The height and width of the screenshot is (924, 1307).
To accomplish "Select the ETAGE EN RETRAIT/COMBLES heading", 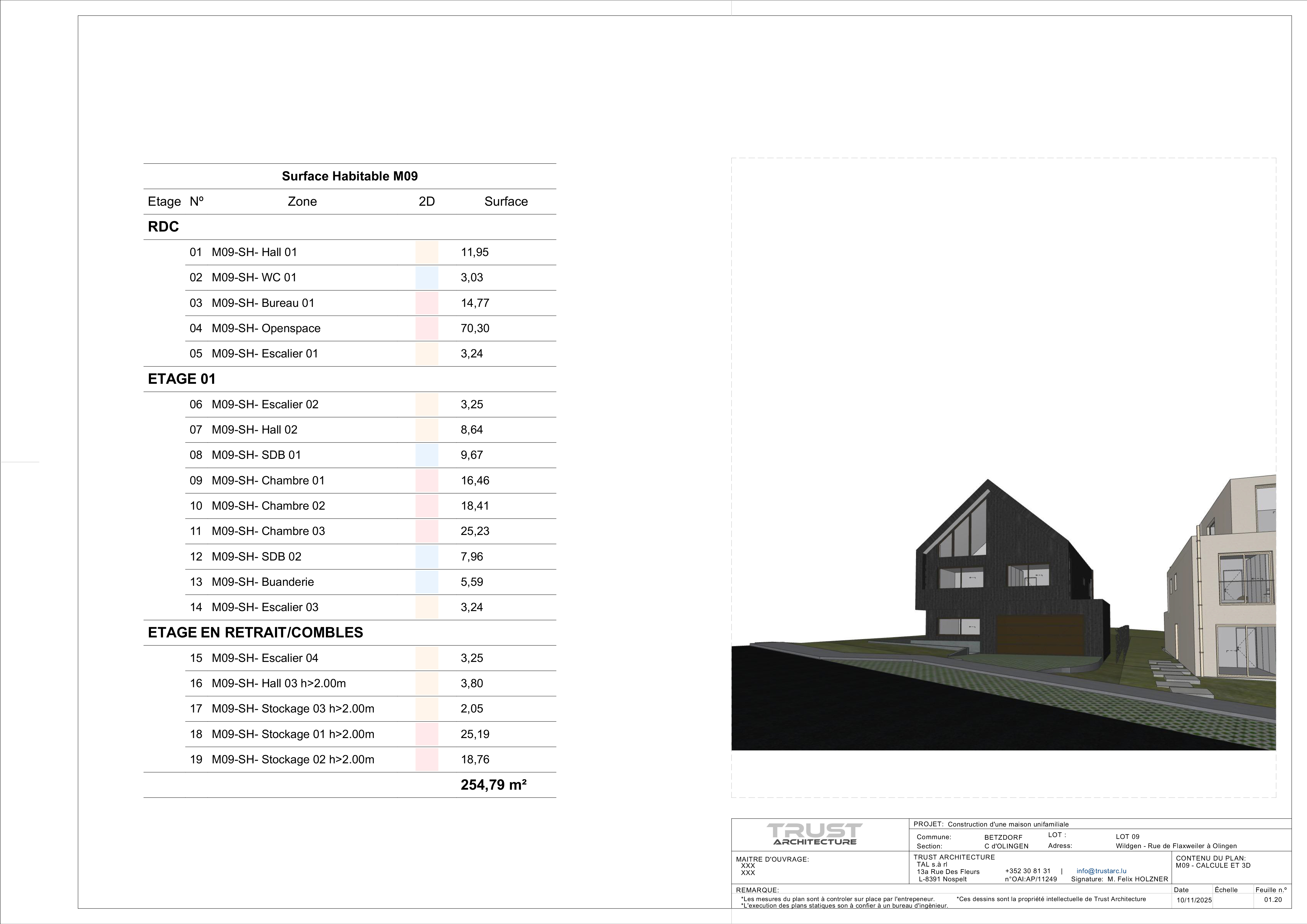I will [x=255, y=633].
